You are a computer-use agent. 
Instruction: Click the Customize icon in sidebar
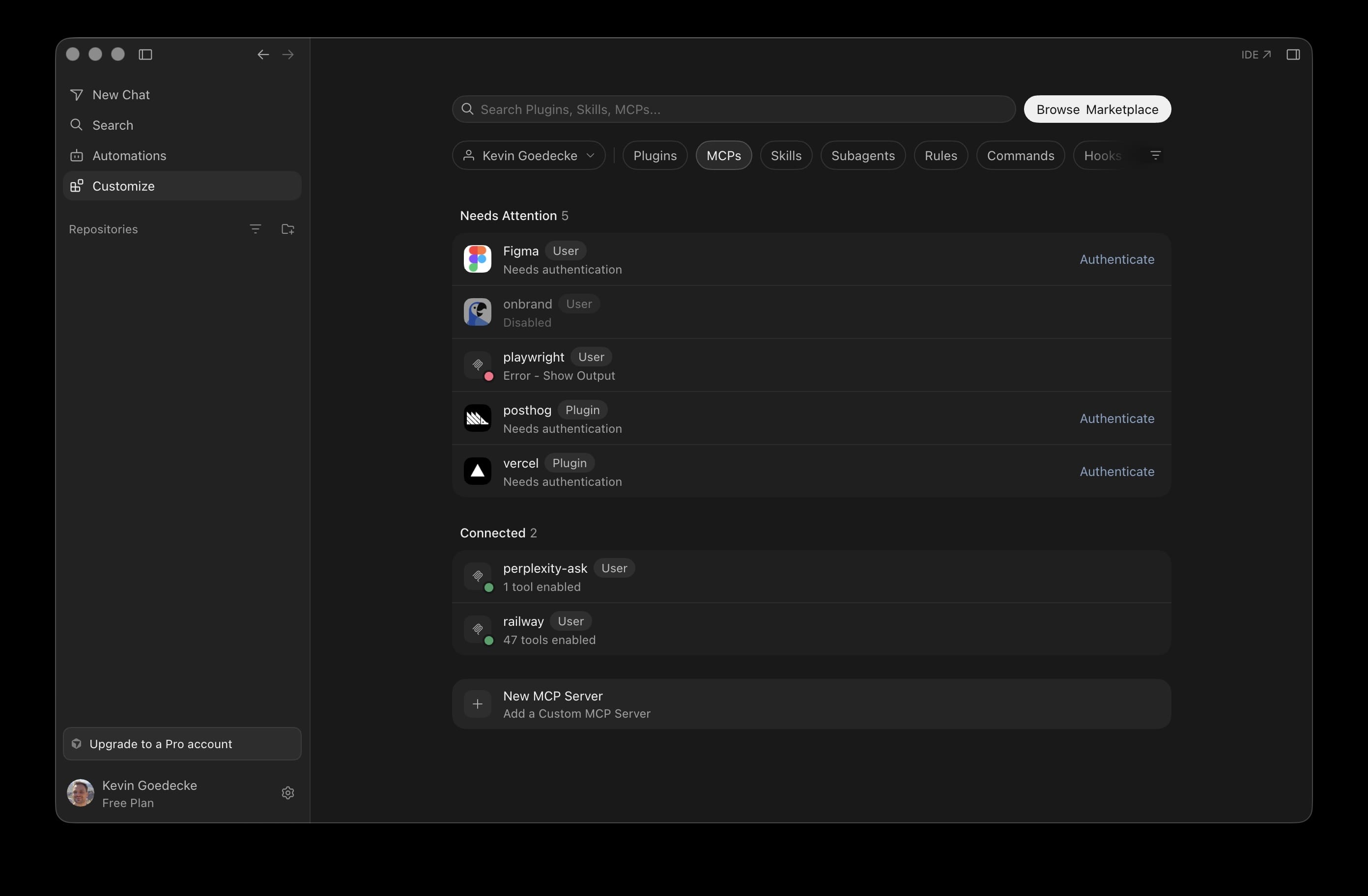(x=77, y=186)
